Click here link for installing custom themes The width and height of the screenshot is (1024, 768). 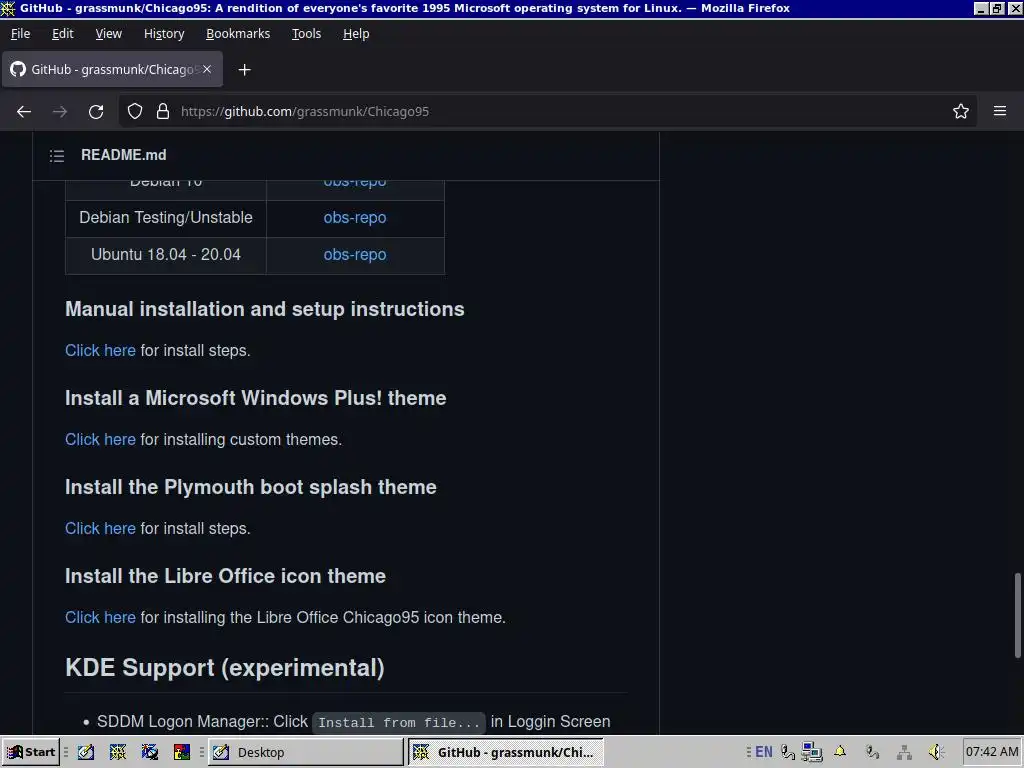pyautogui.click(x=101, y=440)
